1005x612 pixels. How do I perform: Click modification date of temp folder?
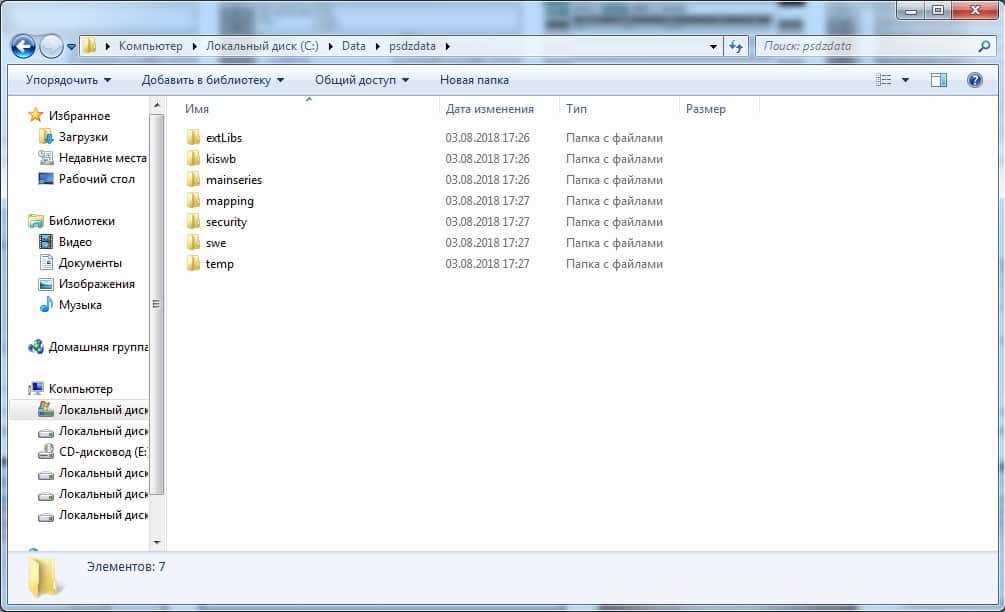488,264
